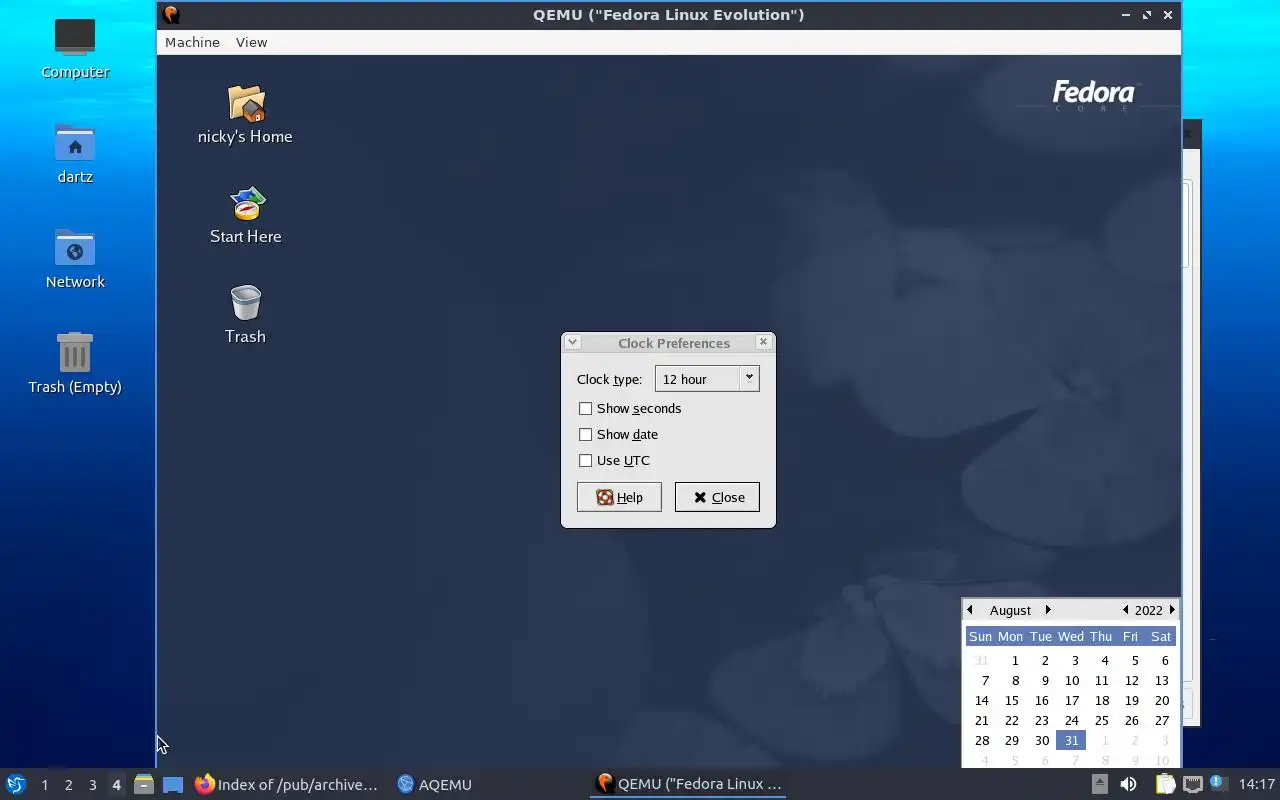
Task: Click the AQEMU taskbar icon
Action: click(434, 784)
